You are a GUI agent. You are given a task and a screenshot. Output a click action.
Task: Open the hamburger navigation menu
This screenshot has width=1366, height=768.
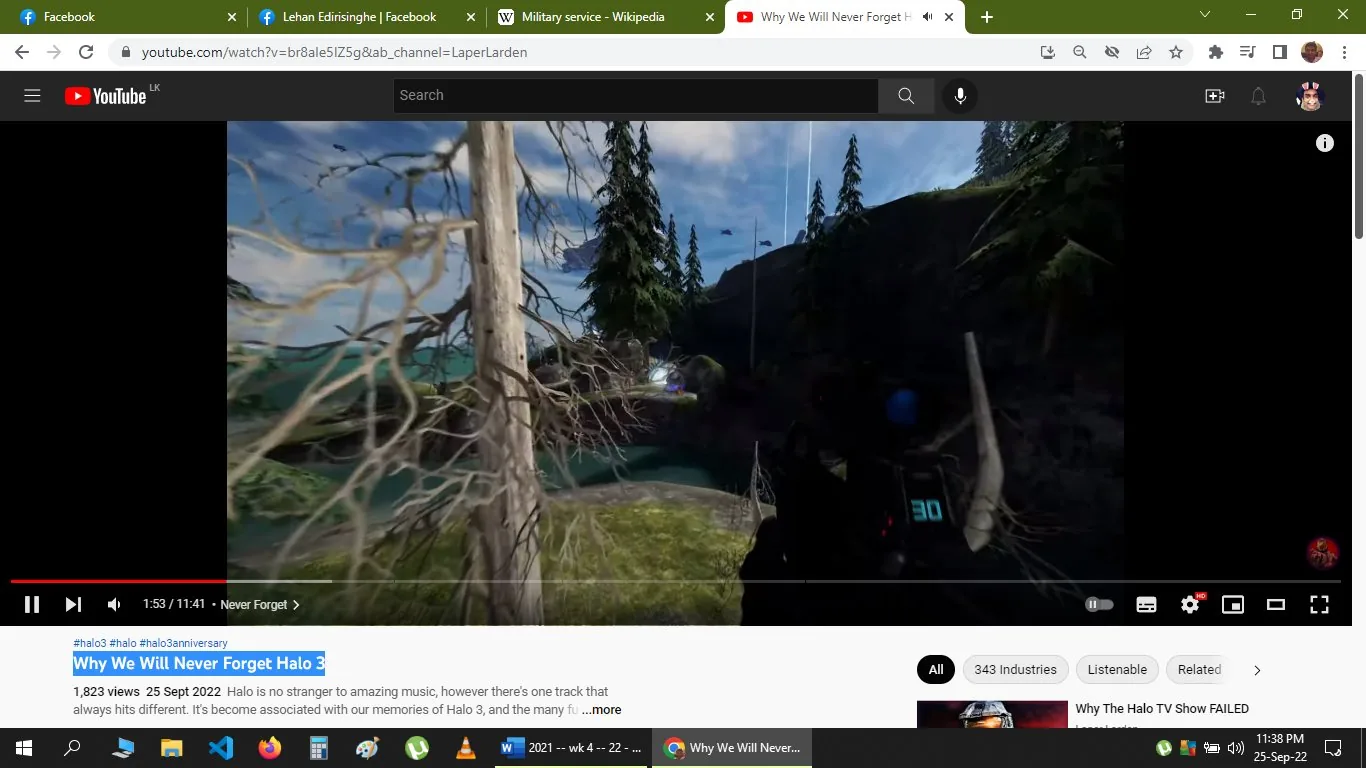tap(32, 95)
